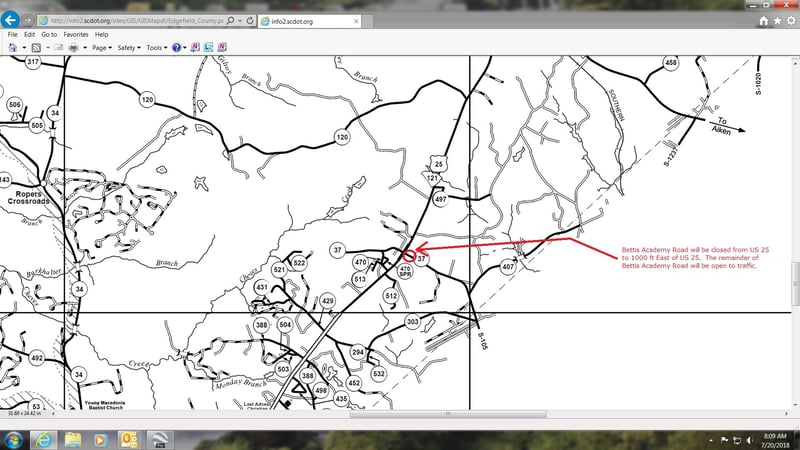800x450 pixels.
Task: Expand the Home page dropdown arrow
Action: (x=24, y=47)
